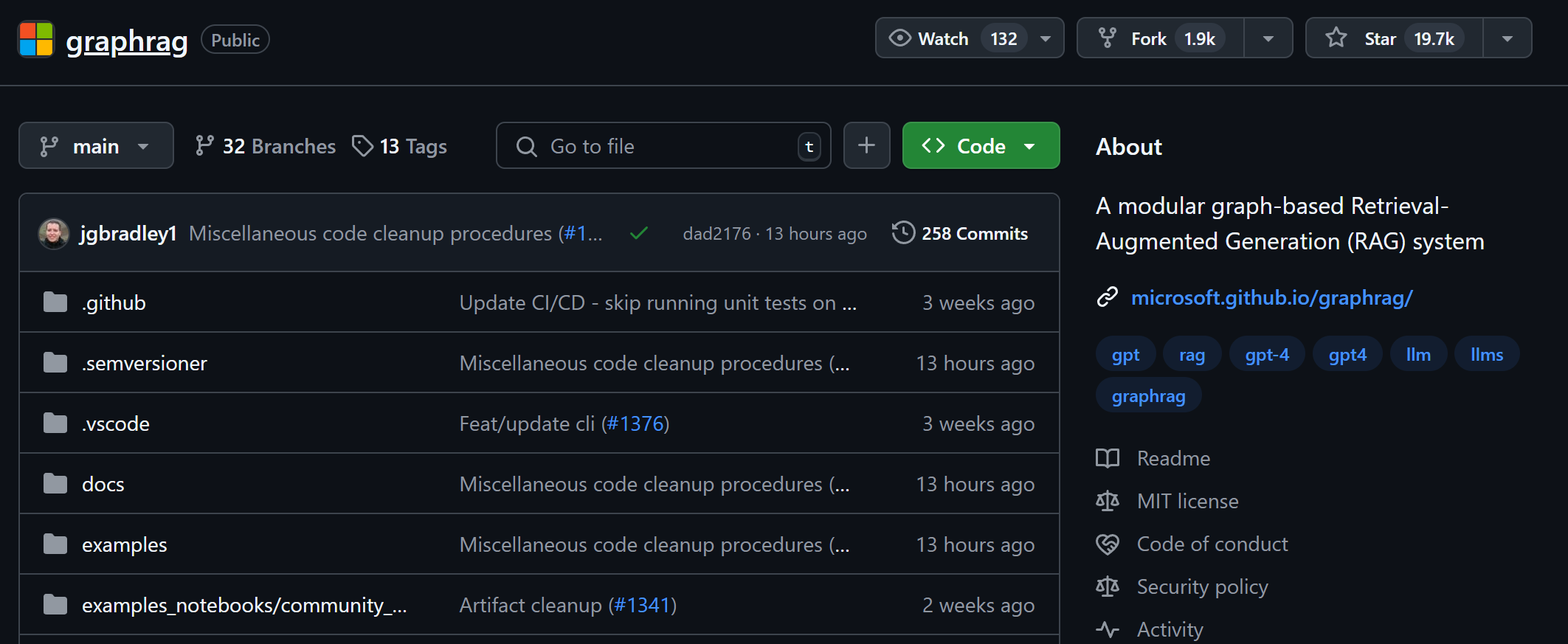Click folder icon beside .github

pos(55,302)
